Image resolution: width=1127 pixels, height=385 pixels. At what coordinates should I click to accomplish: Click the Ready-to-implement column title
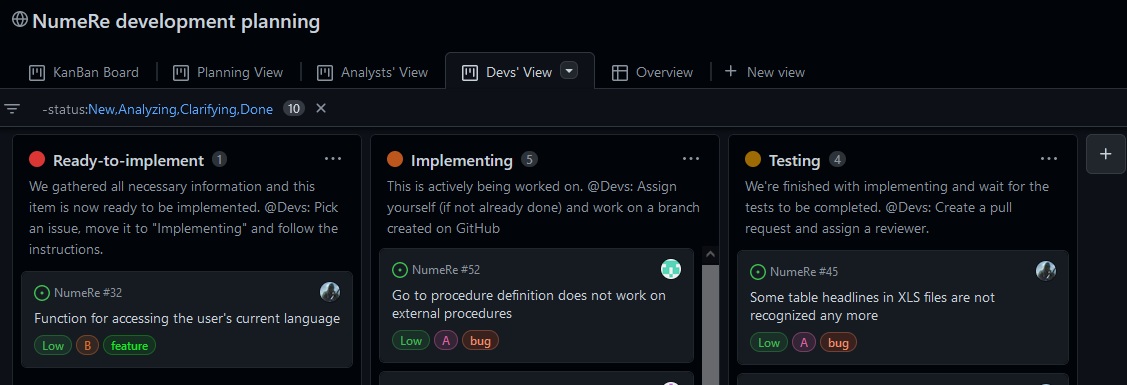129,160
